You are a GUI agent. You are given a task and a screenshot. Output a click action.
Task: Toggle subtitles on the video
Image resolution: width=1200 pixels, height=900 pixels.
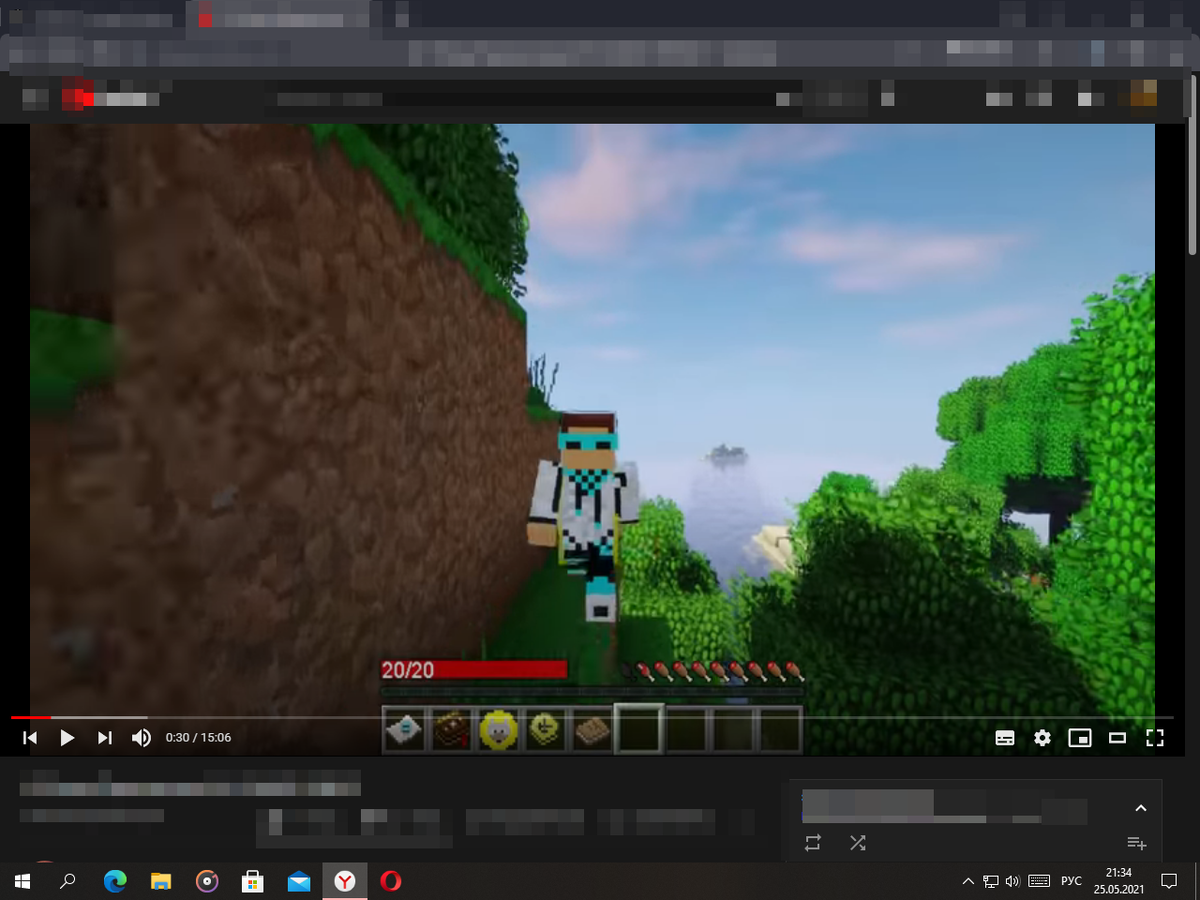pyautogui.click(x=1005, y=738)
